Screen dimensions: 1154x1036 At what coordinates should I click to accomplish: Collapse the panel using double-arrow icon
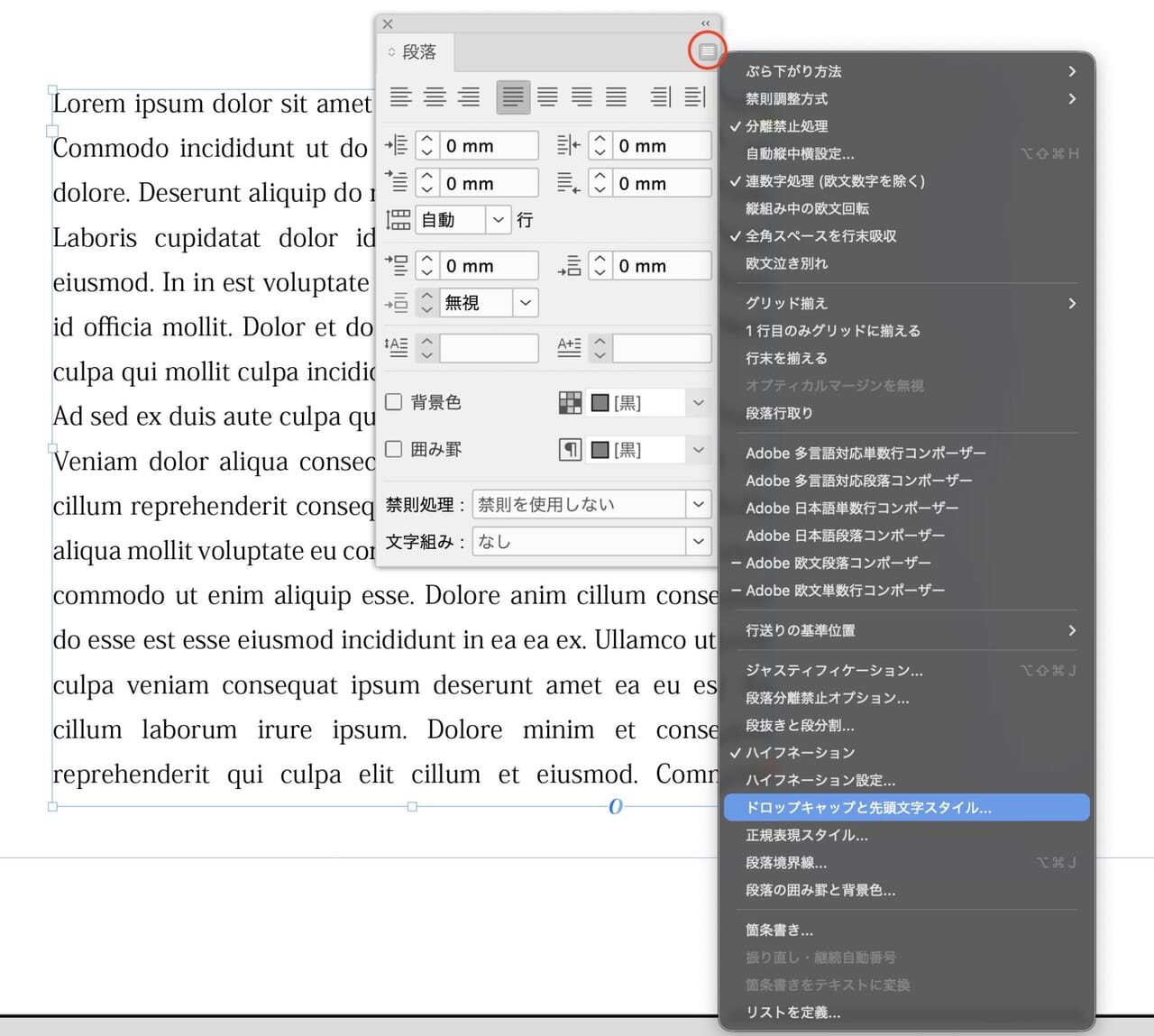tap(705, 23)
